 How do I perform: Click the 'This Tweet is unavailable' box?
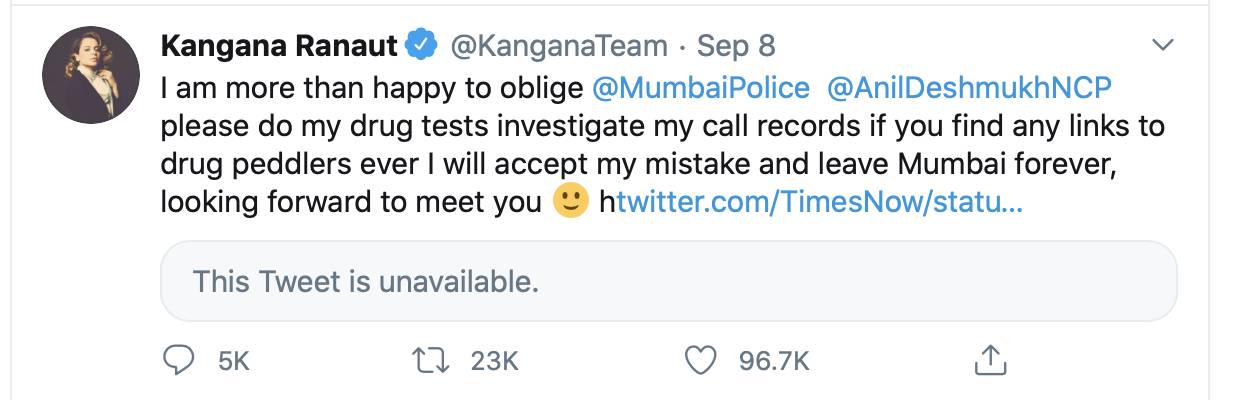668,281
